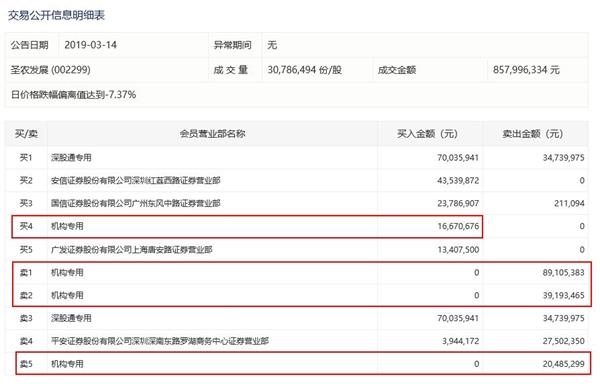Image resolution: width=600 pixels, height=389 pixels.
Task: Click 平安证券股份有限公司深圳深南东路罗湖商务中心证券营业部
Action: tap(160, 341)
